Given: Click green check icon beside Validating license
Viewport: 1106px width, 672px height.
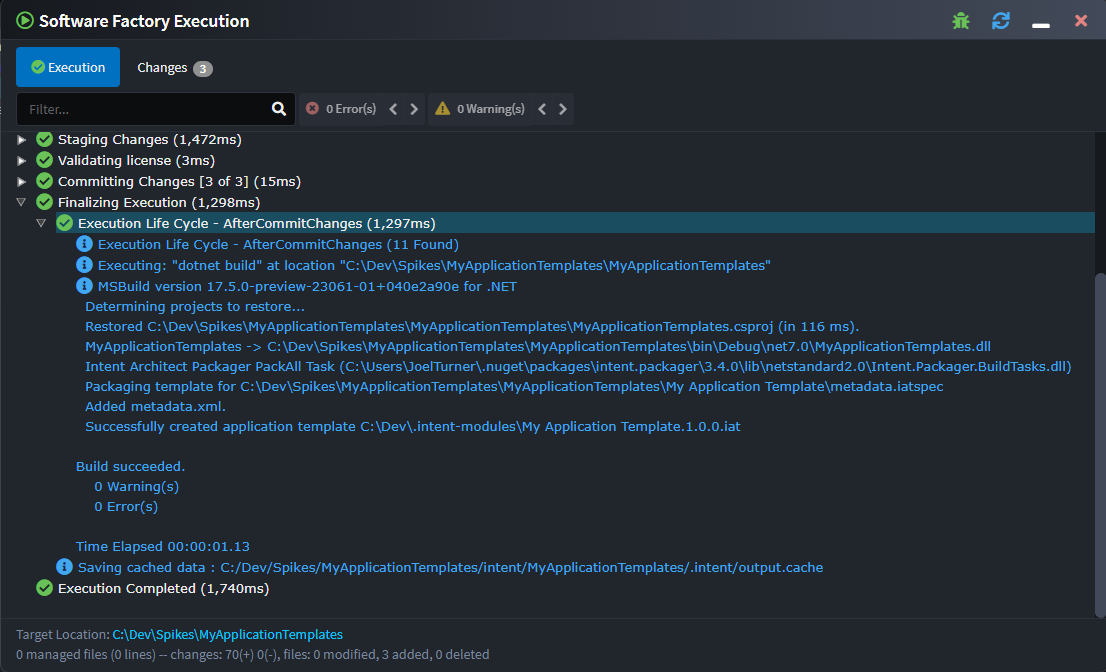Looking at the screenshot, I should point(44,160).
